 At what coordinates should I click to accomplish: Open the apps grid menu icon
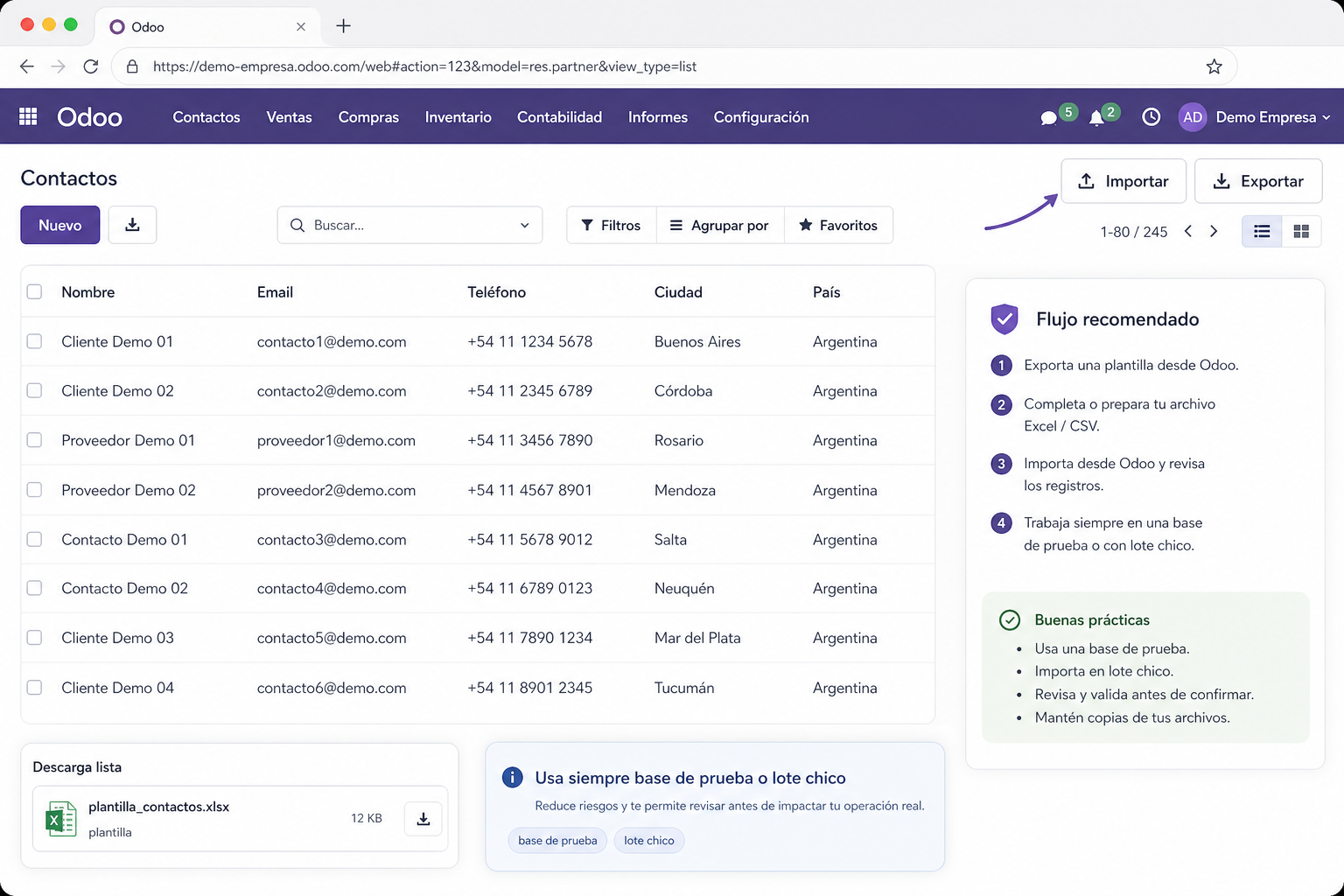coord(28,116)
